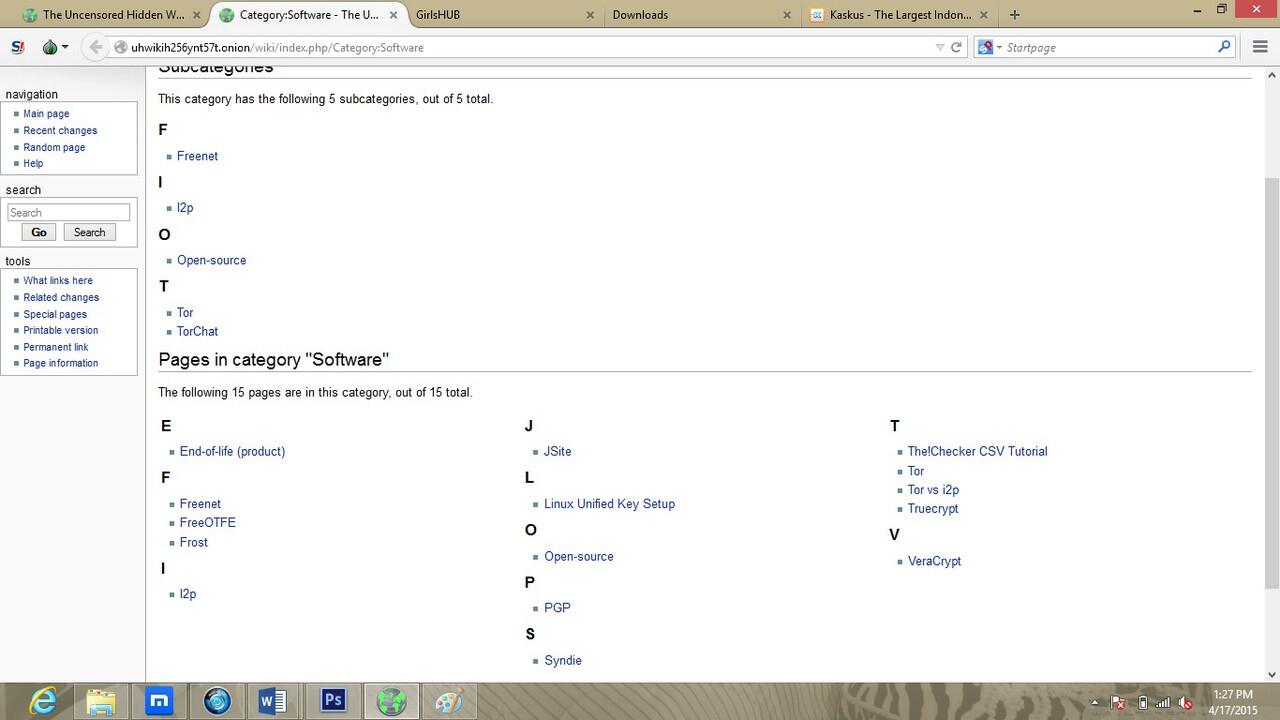Open Maxthon browser from taskbar
The height and width of the screenshot is (720, 1280).
pos(159,701)
